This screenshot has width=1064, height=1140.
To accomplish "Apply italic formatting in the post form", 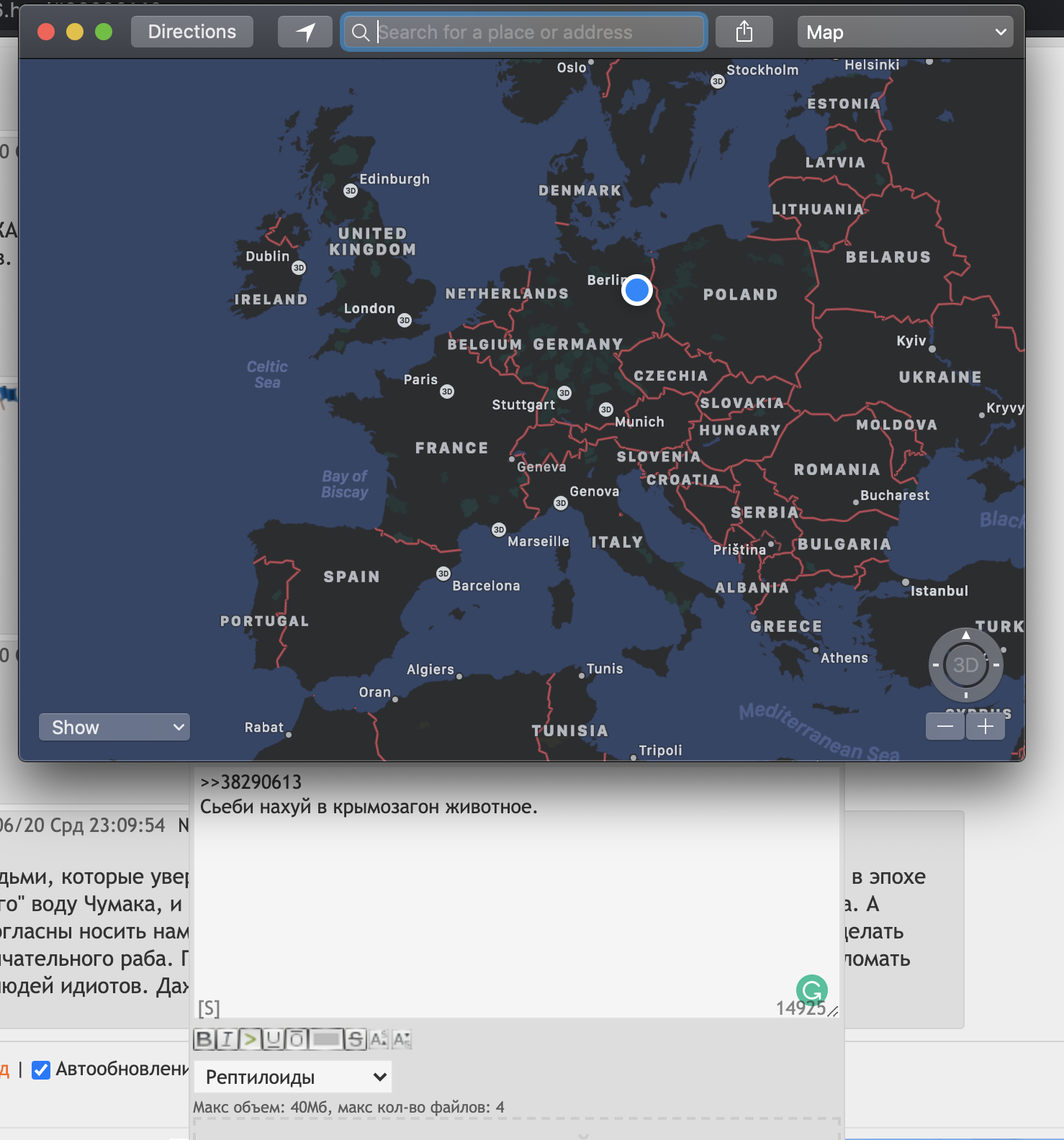I will tap(227, 1039).
